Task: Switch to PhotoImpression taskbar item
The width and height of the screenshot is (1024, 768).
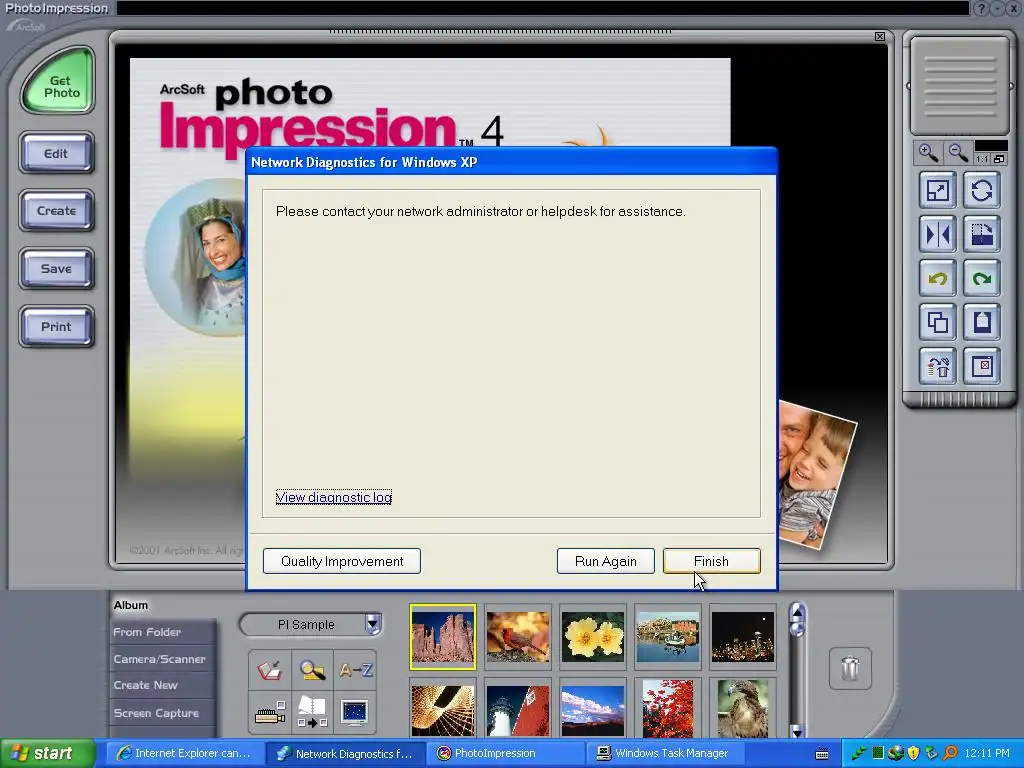Action: click(x=505, y=754)
